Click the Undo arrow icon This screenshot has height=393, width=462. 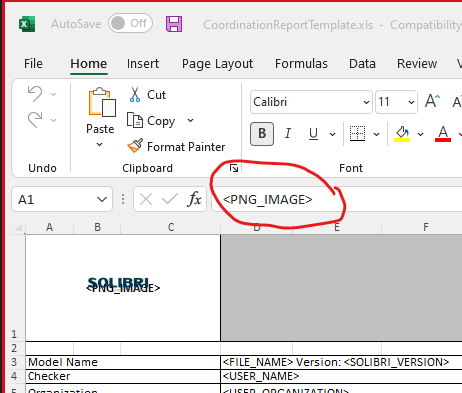click(x=35, y=94)
